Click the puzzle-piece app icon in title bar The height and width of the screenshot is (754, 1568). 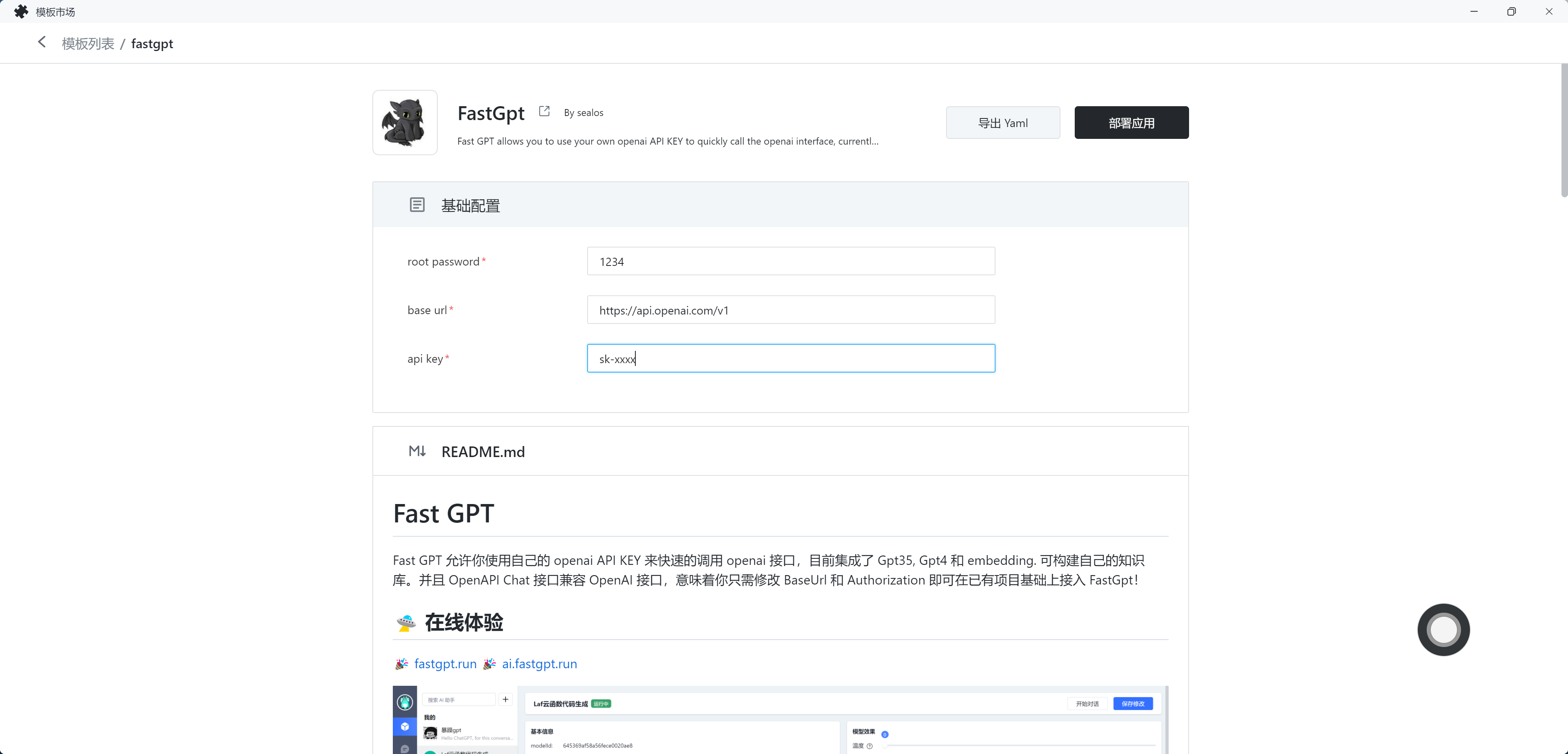pos(21,11)
